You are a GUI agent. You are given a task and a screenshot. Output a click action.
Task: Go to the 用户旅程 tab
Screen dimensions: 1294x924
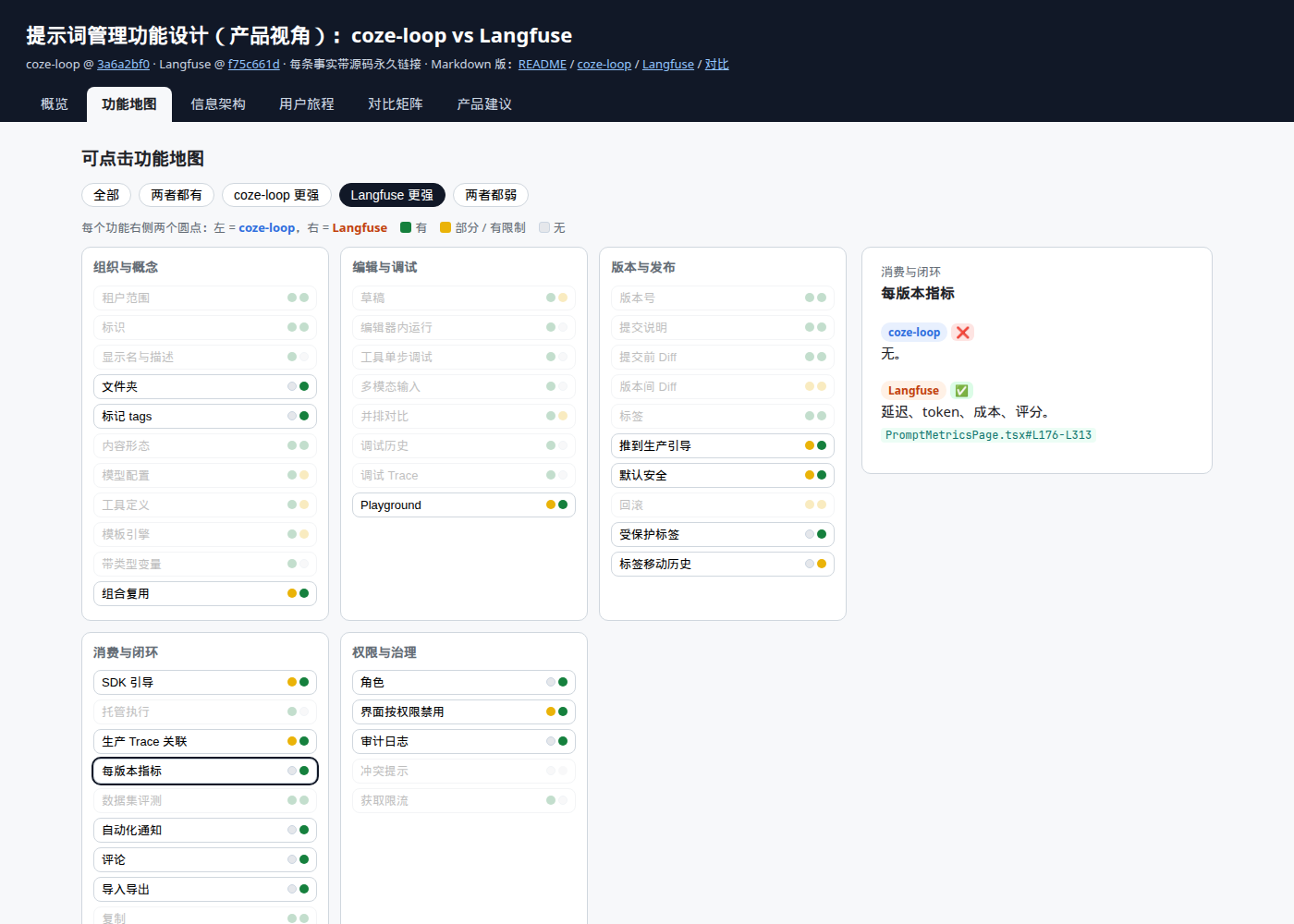[x=307, y=104]
